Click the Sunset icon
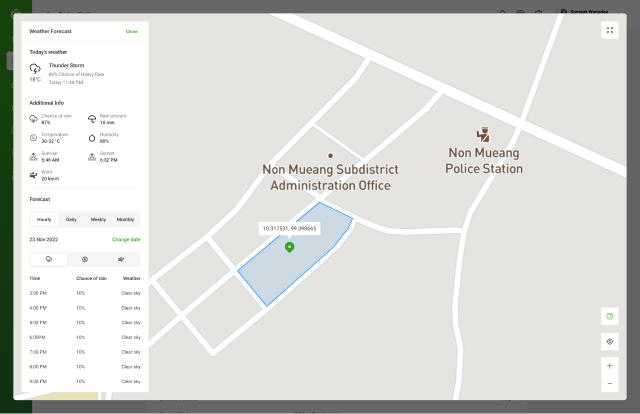The image size is (640, 414). pos(92,157)
